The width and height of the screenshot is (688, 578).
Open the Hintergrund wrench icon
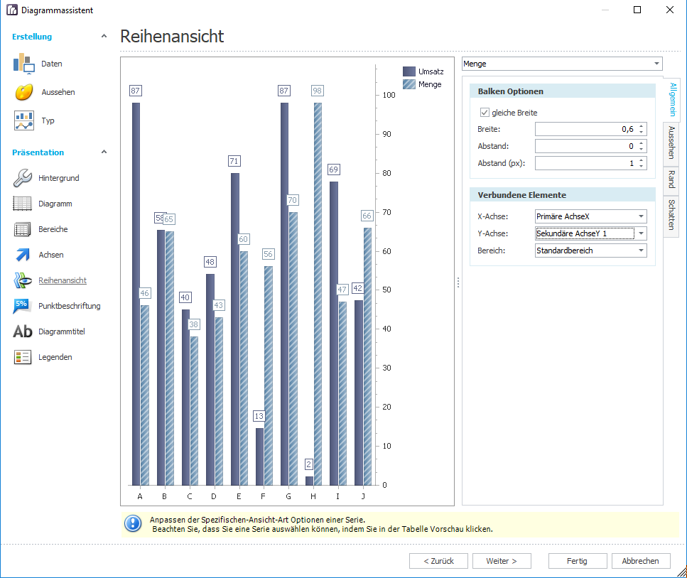coord(22,178)
